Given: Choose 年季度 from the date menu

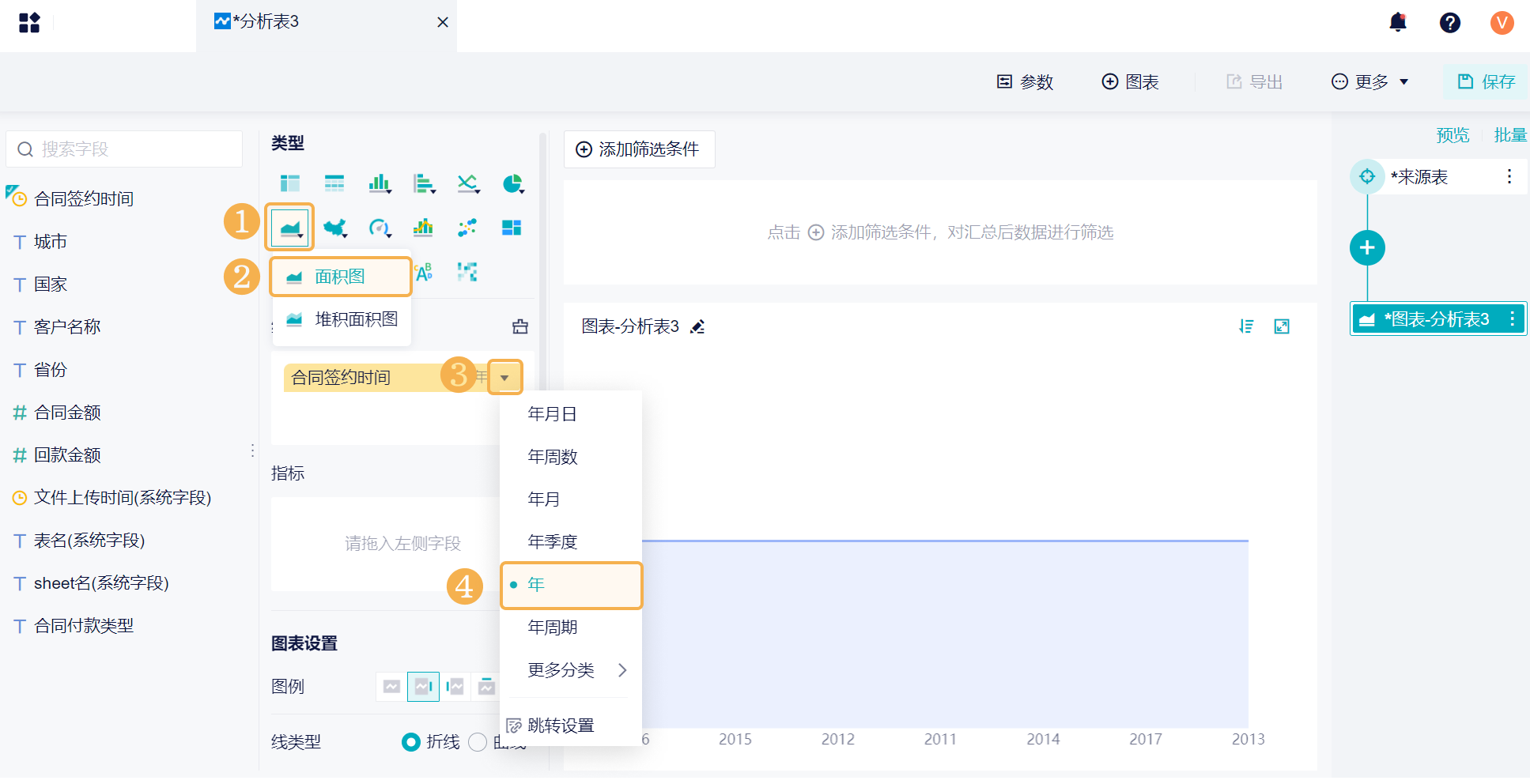Looking at the screenshot, I should click(553, 542).
